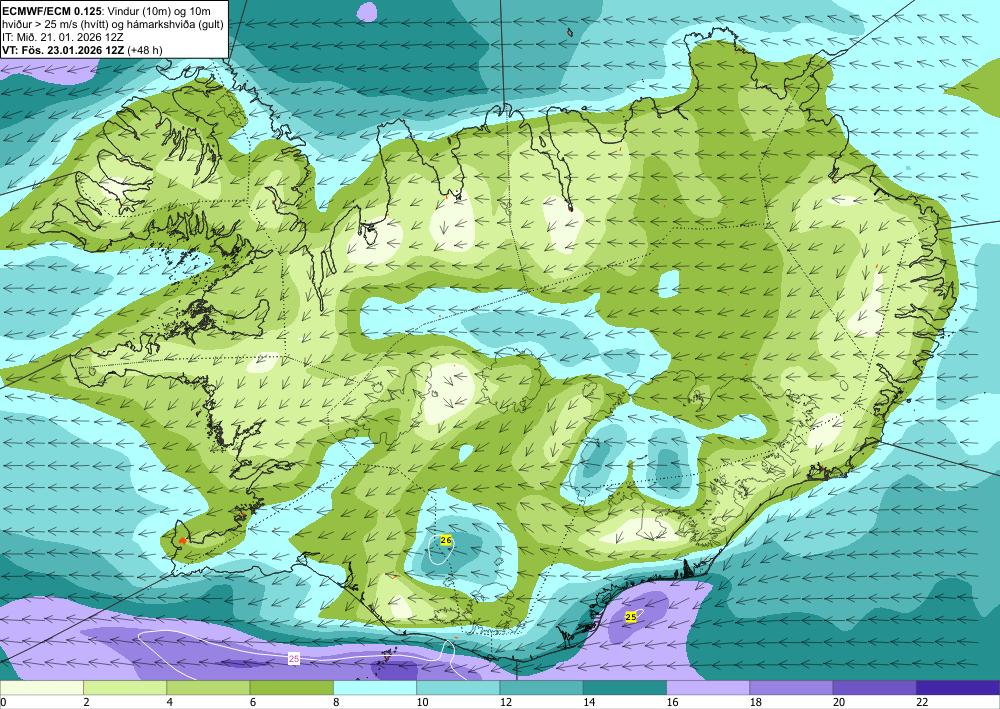The height and width of the screenshot is (709, 1000).
Task: Click the (+48 h) forecast offset text
Action: (x=145, y=50)
